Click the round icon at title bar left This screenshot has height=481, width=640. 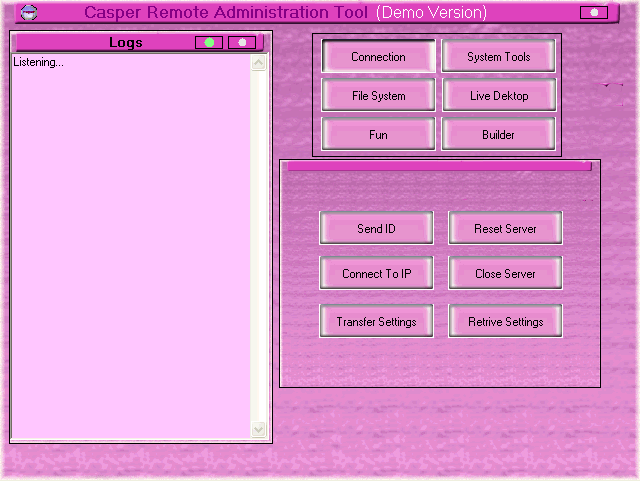[29, 13]
